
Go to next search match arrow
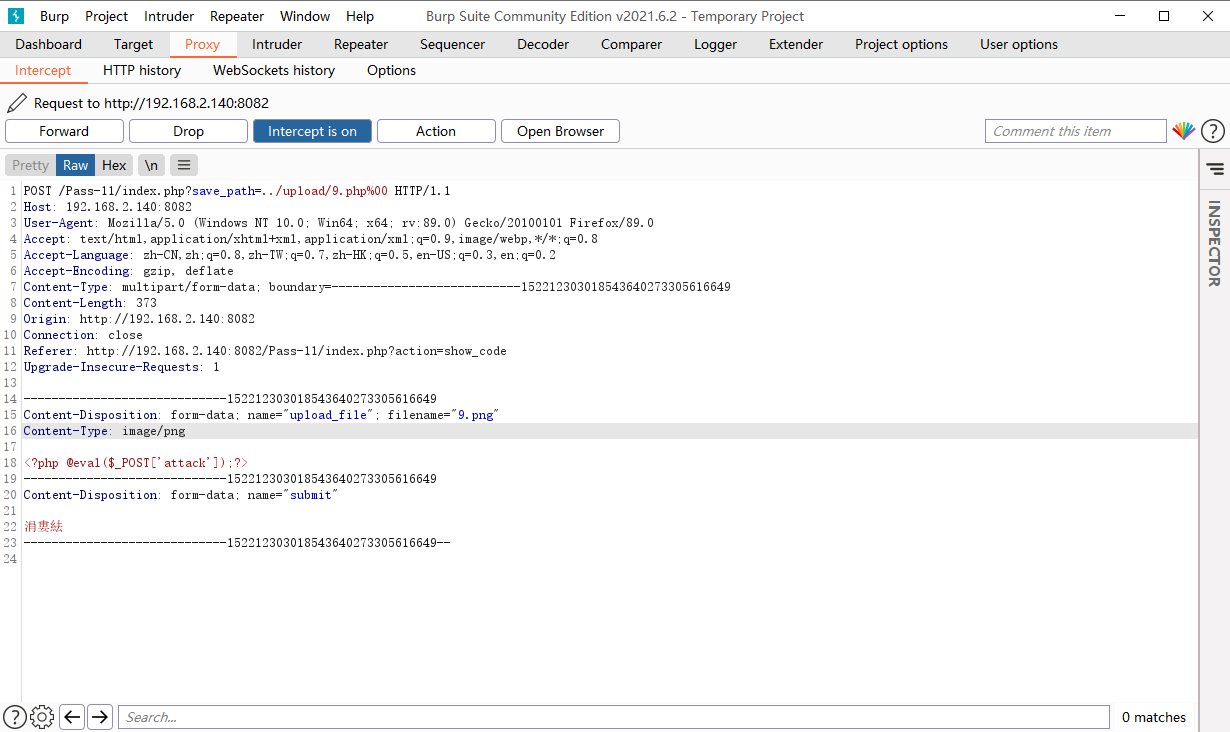point(100,717)
